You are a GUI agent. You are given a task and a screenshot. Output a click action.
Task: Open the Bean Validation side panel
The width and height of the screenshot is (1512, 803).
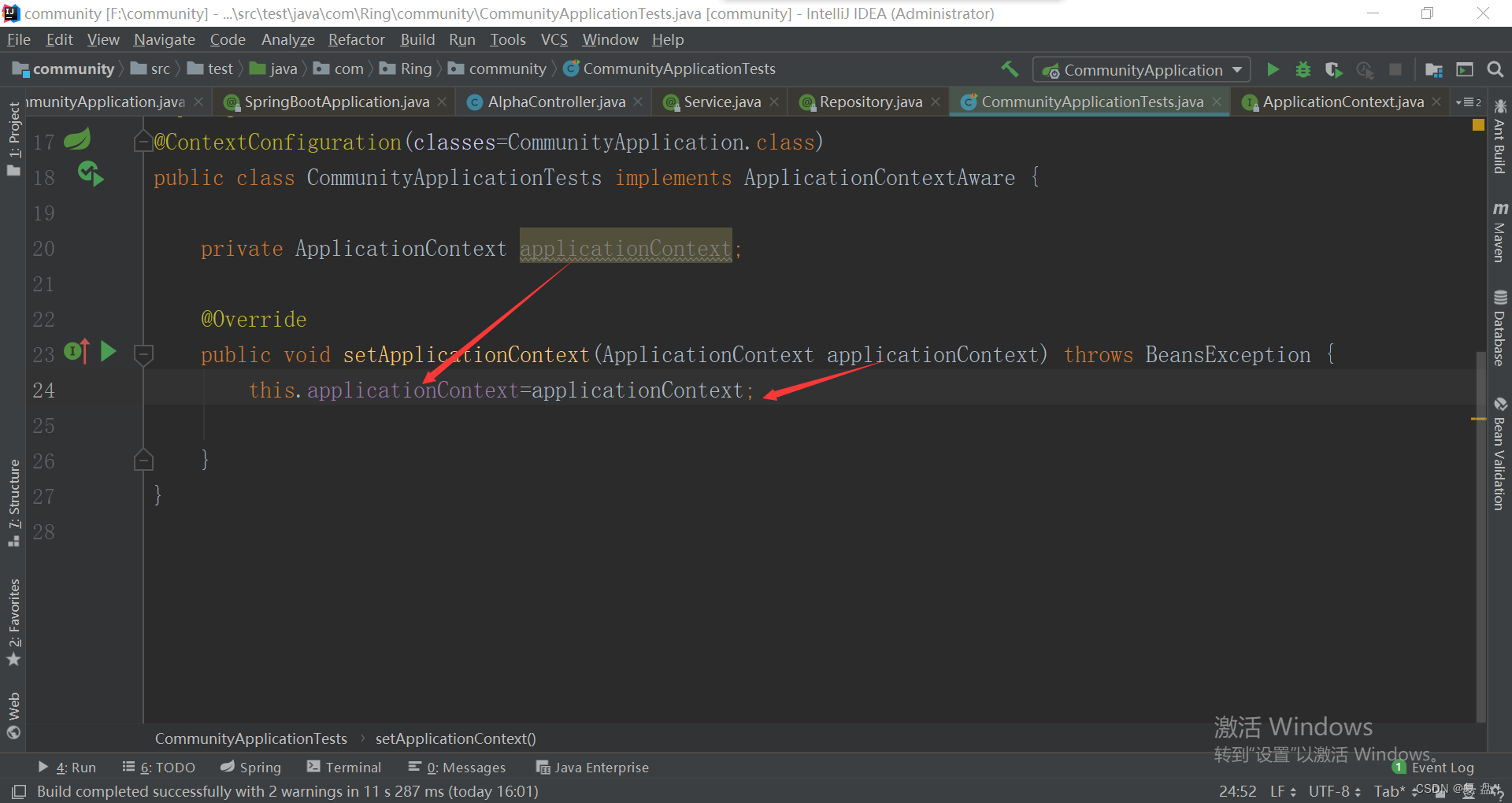1499,453
